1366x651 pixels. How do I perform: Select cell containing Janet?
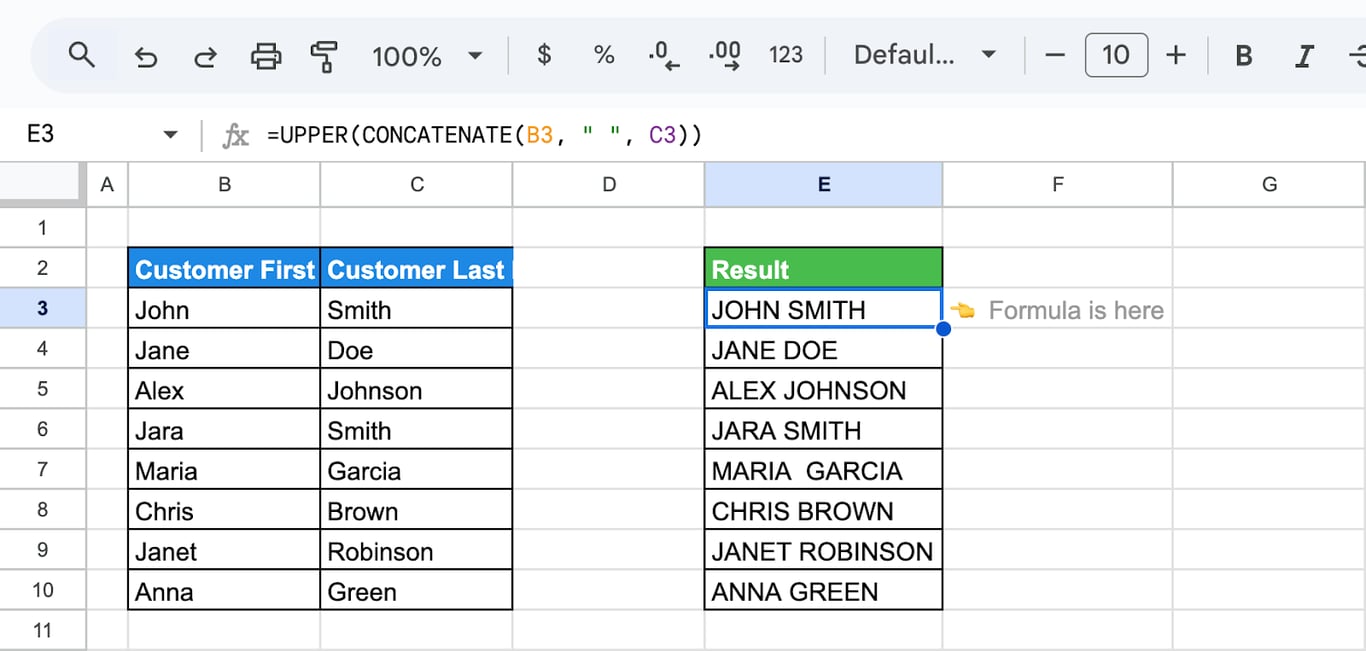tap(224, 550)
